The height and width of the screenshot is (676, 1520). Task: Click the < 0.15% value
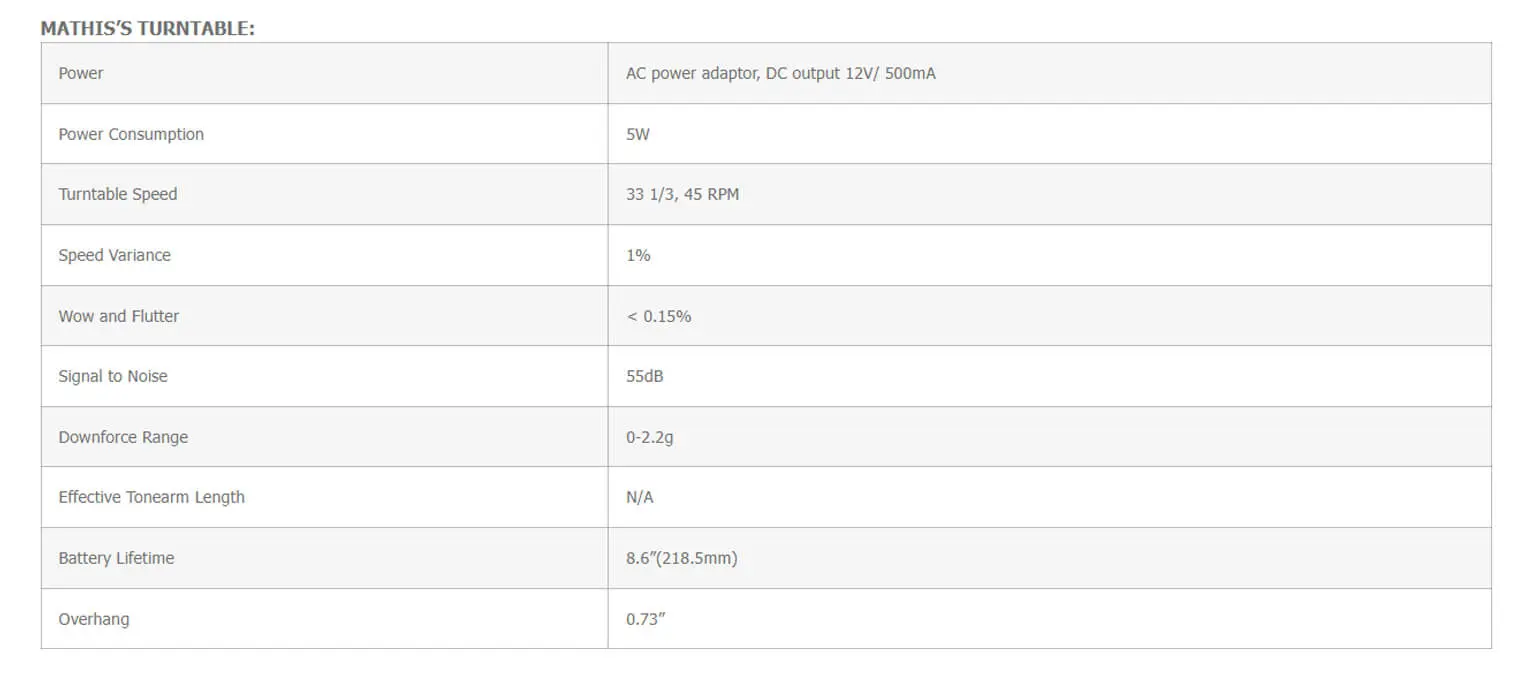click(659, 316)
